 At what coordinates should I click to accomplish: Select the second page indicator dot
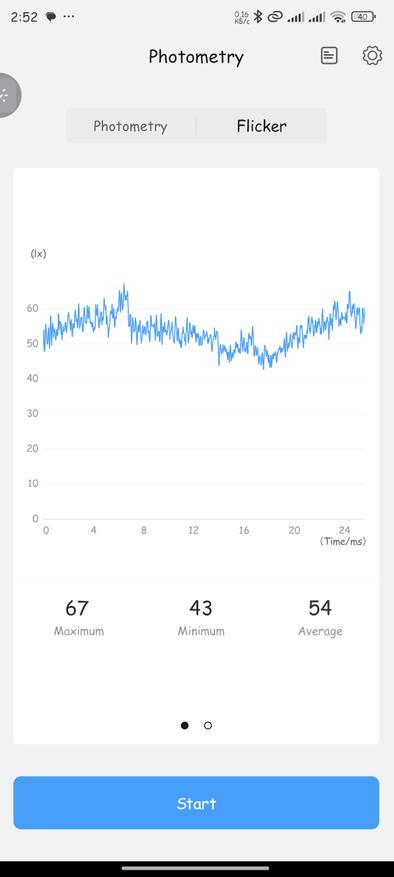[x=208, y=725]
